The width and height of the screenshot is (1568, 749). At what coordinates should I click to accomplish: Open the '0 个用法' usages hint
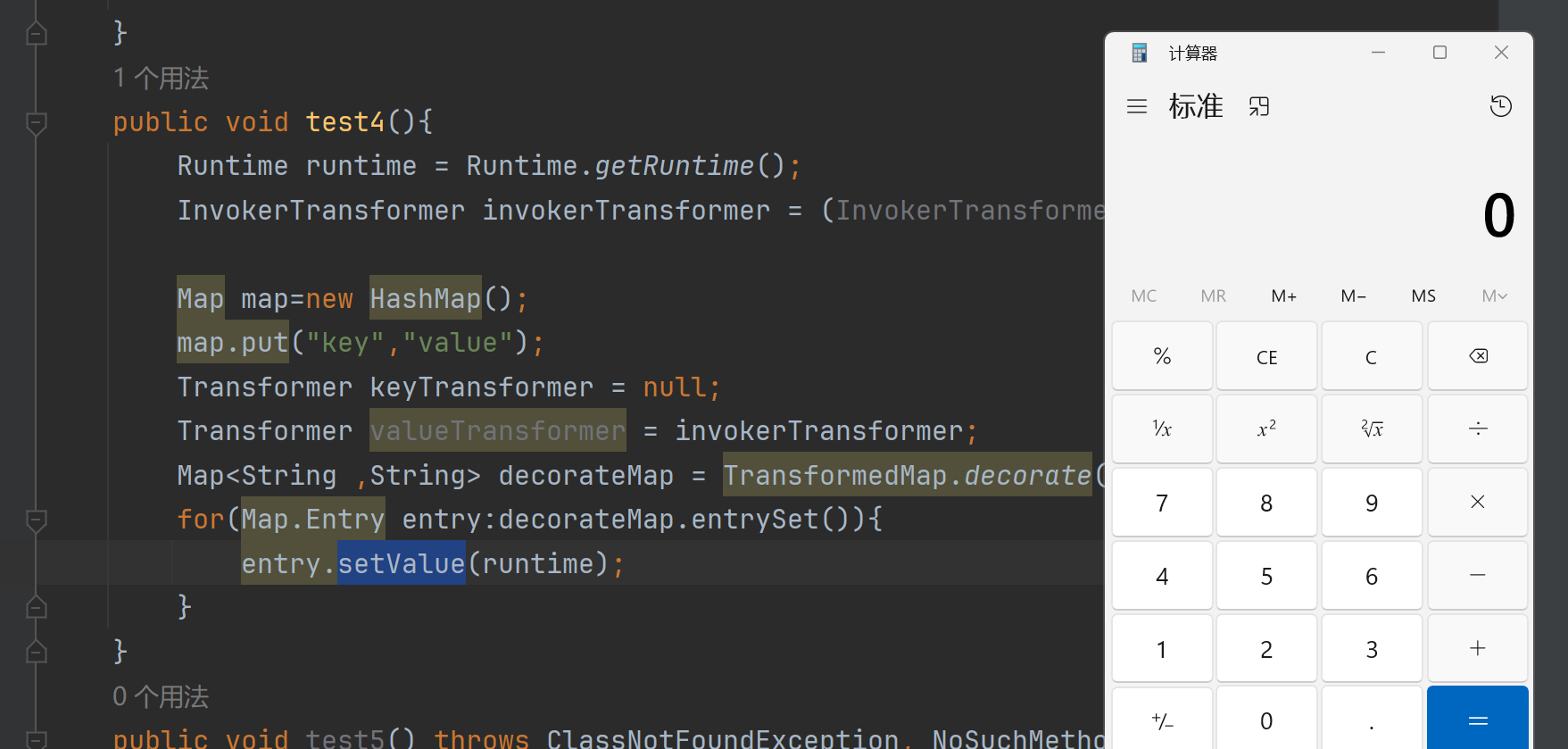point(161,696)
